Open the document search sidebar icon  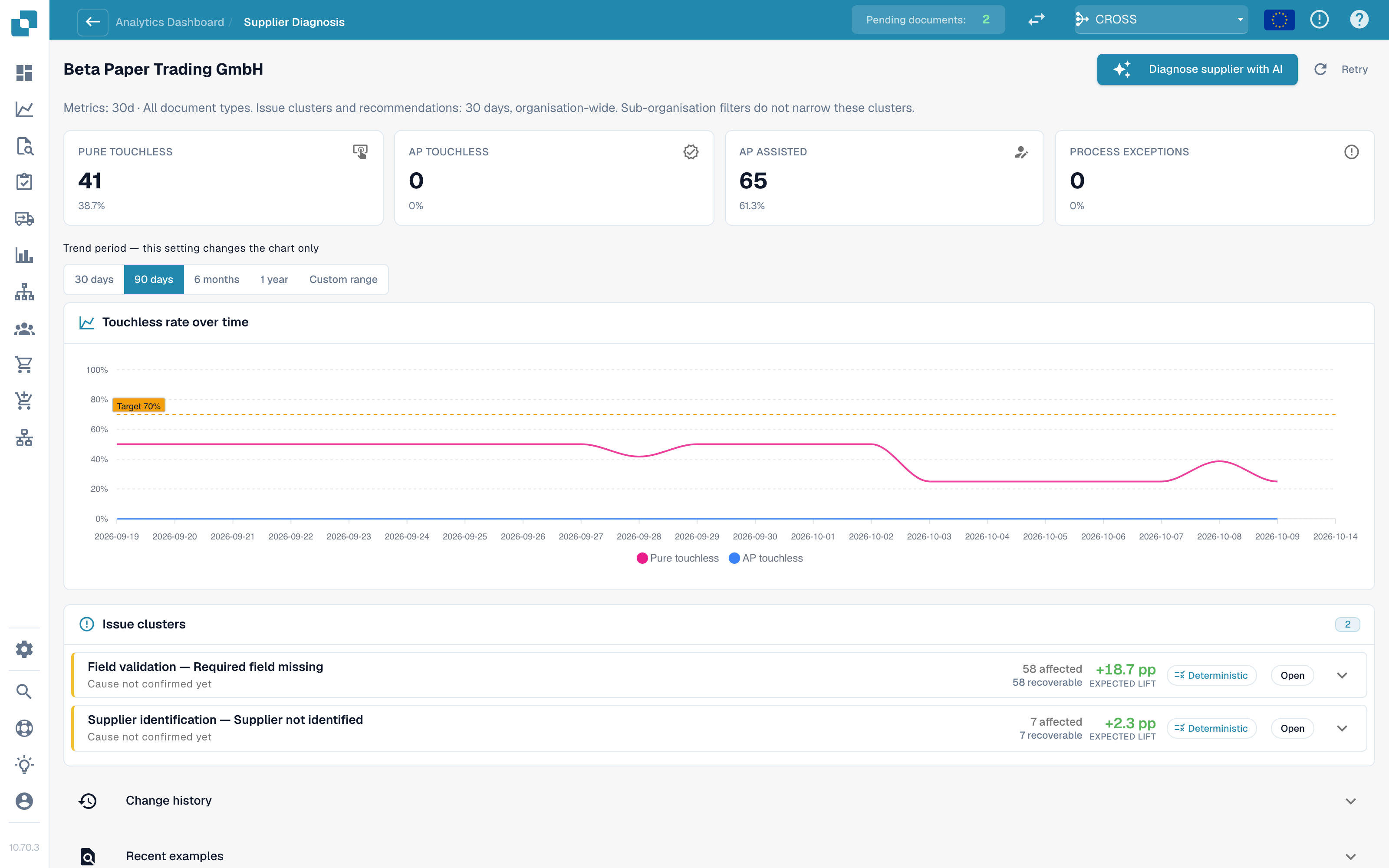click(x=24, y=146)
